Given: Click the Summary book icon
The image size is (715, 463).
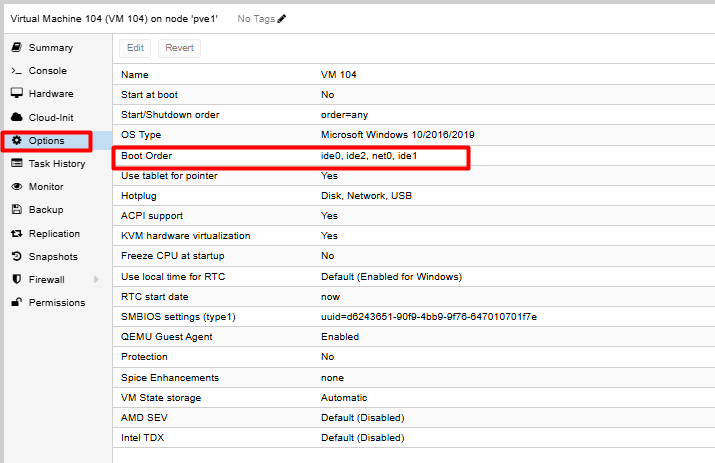Looking at the screenshot, I should tap(16, 47).
